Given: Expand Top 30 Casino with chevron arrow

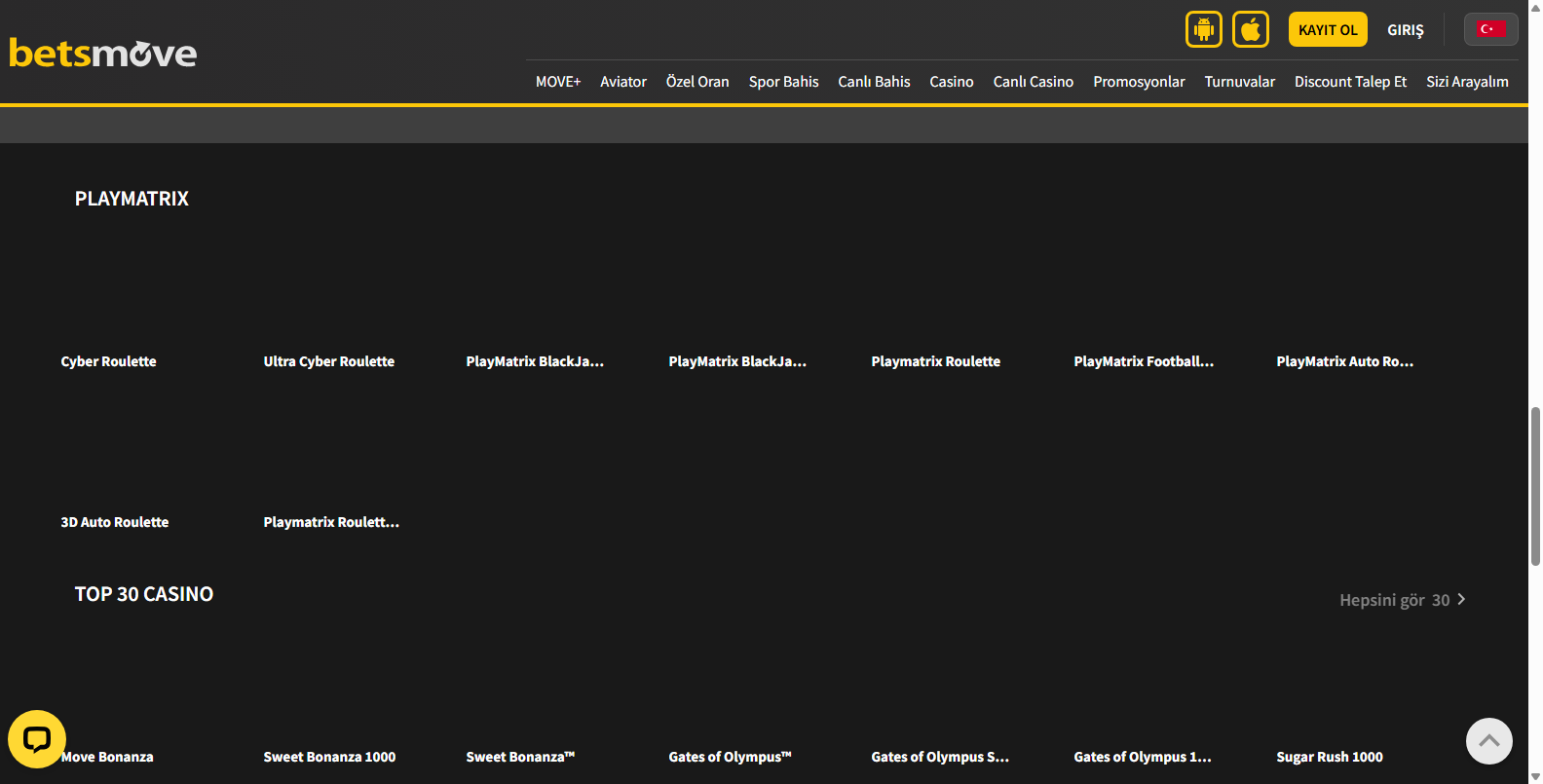Looking at the screenshot, I should point(1461,599).
